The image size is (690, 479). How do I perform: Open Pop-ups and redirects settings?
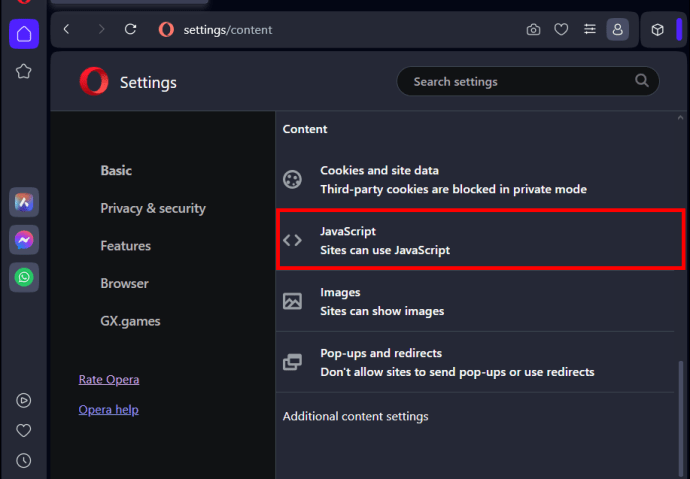[475, 362]
